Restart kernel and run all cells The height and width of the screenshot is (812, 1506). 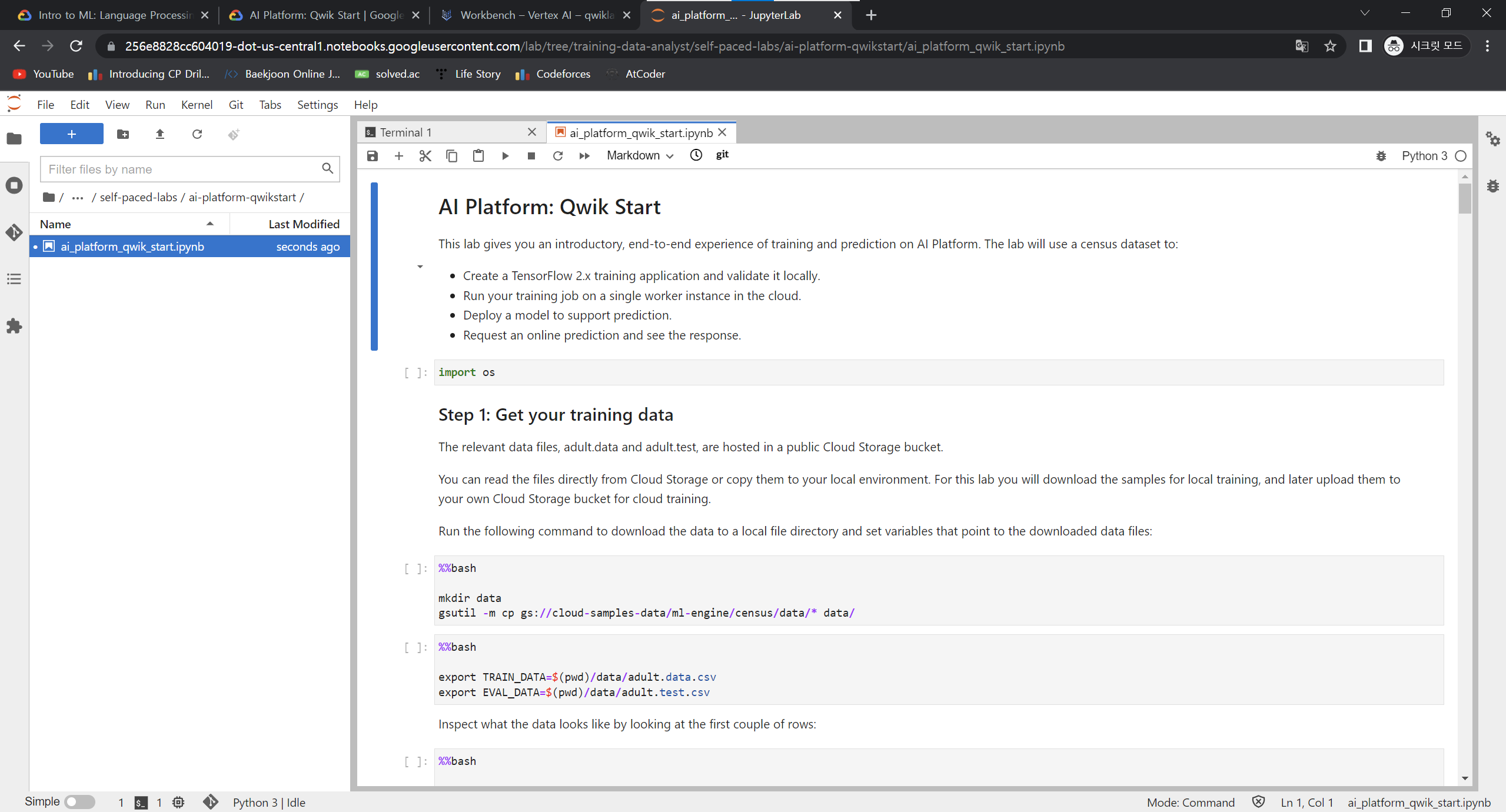tap(584, 156)
